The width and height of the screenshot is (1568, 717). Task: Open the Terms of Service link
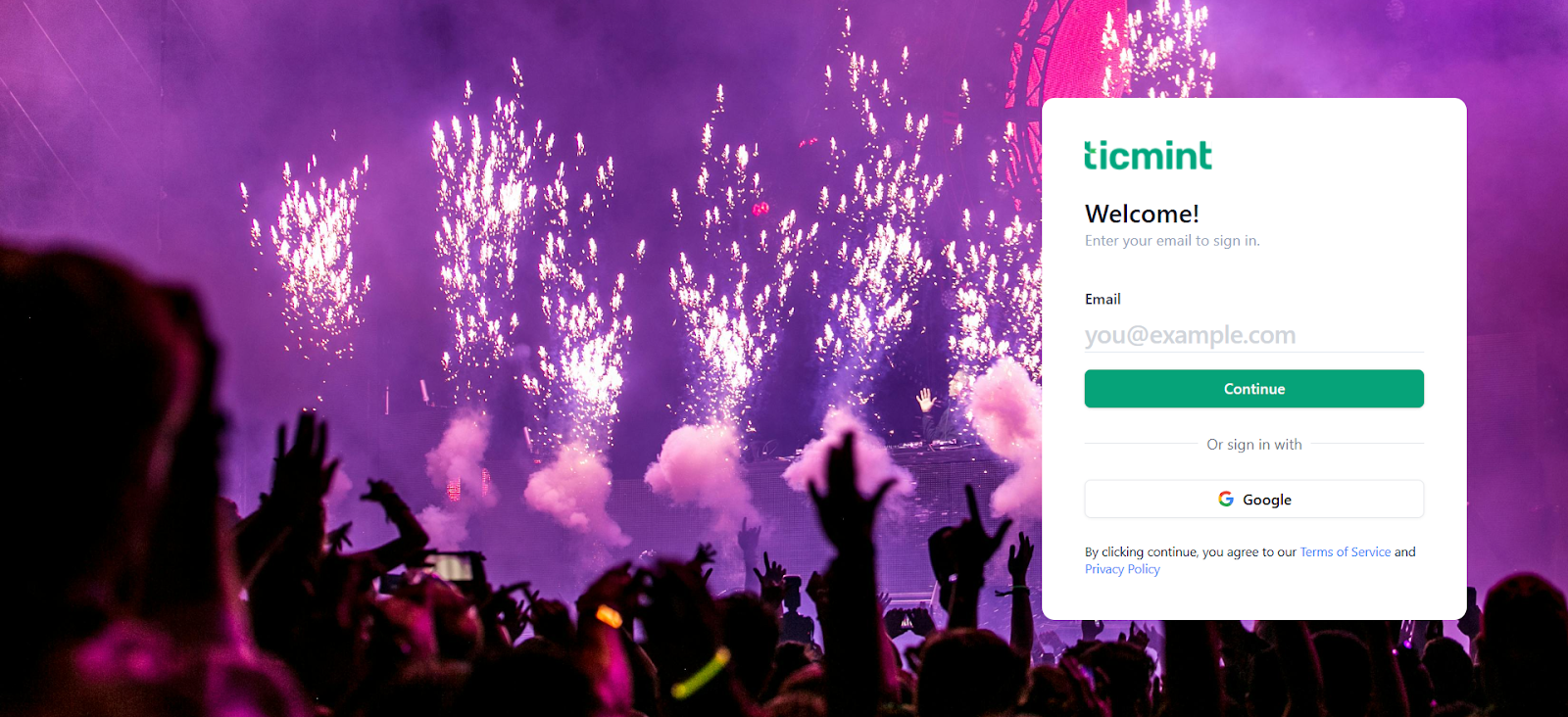[1345, 552]
